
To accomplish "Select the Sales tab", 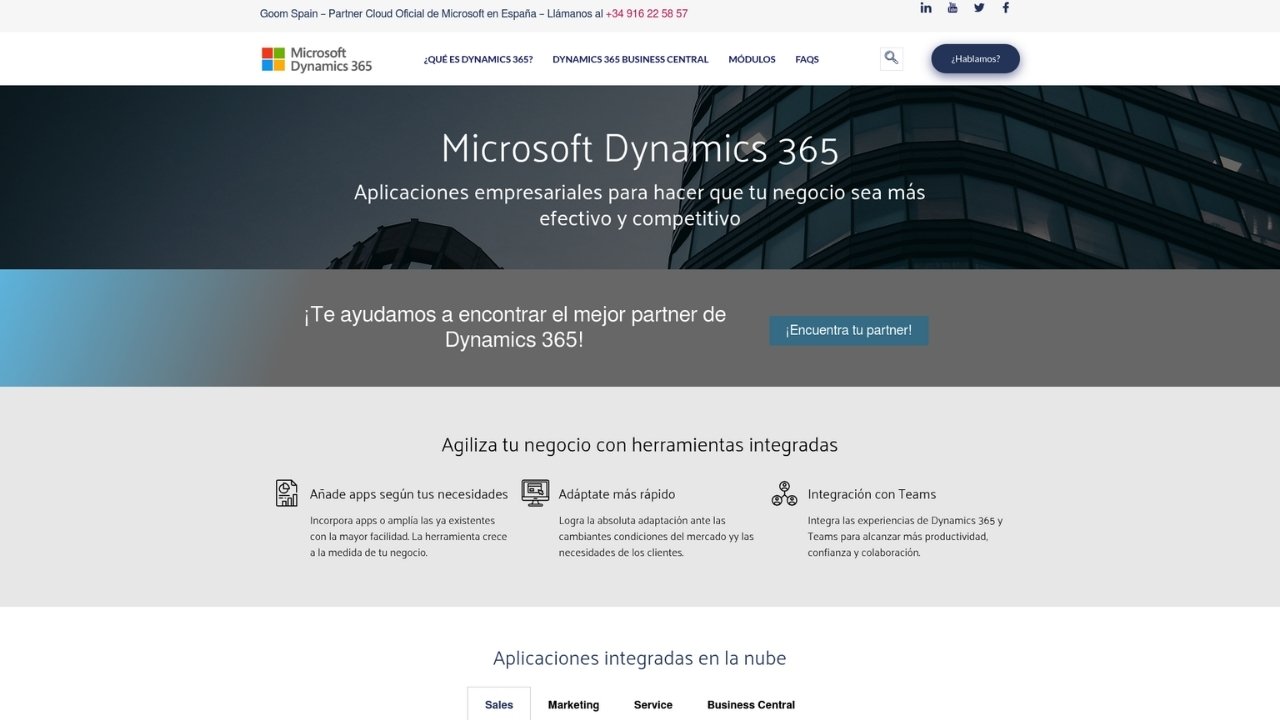I will tap(499, 704).
